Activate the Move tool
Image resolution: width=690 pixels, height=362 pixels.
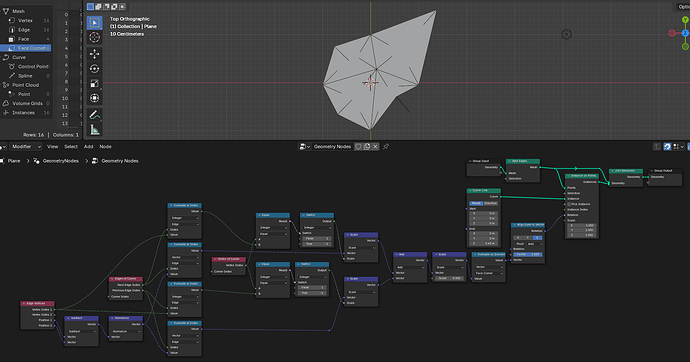95,54
